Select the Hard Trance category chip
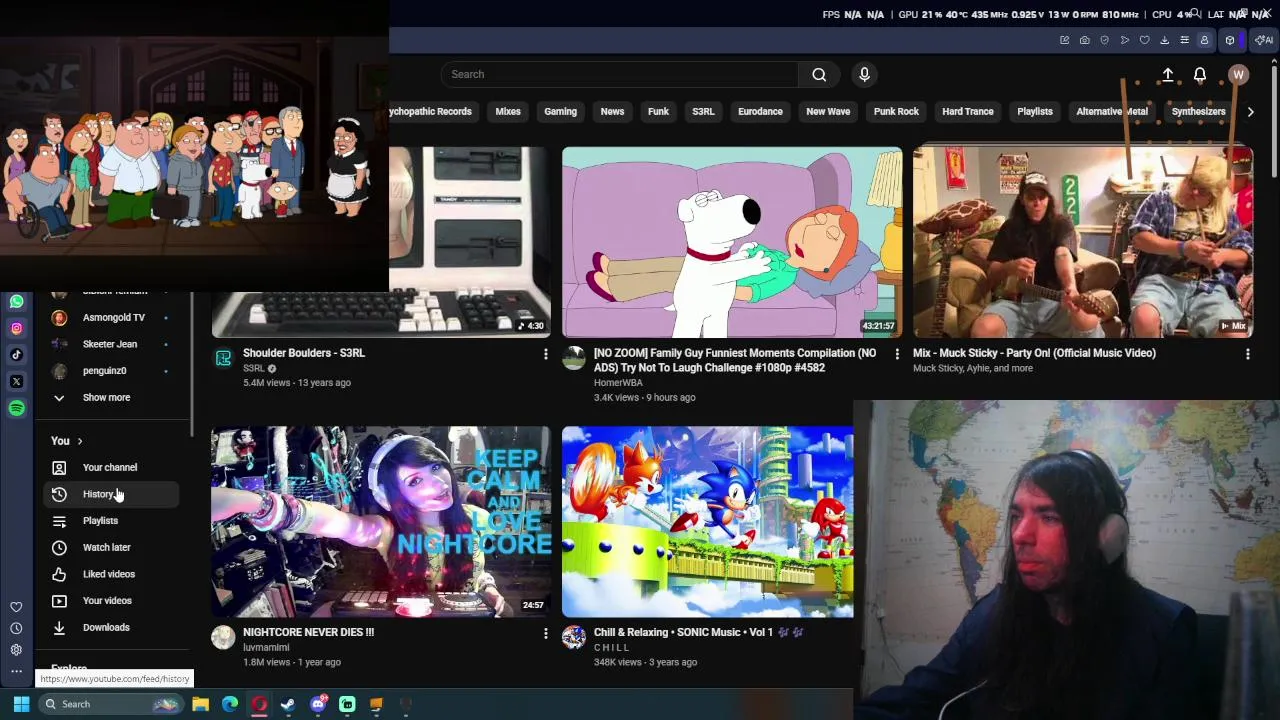This screenshot has height=720, width=1280. (967, 112)
